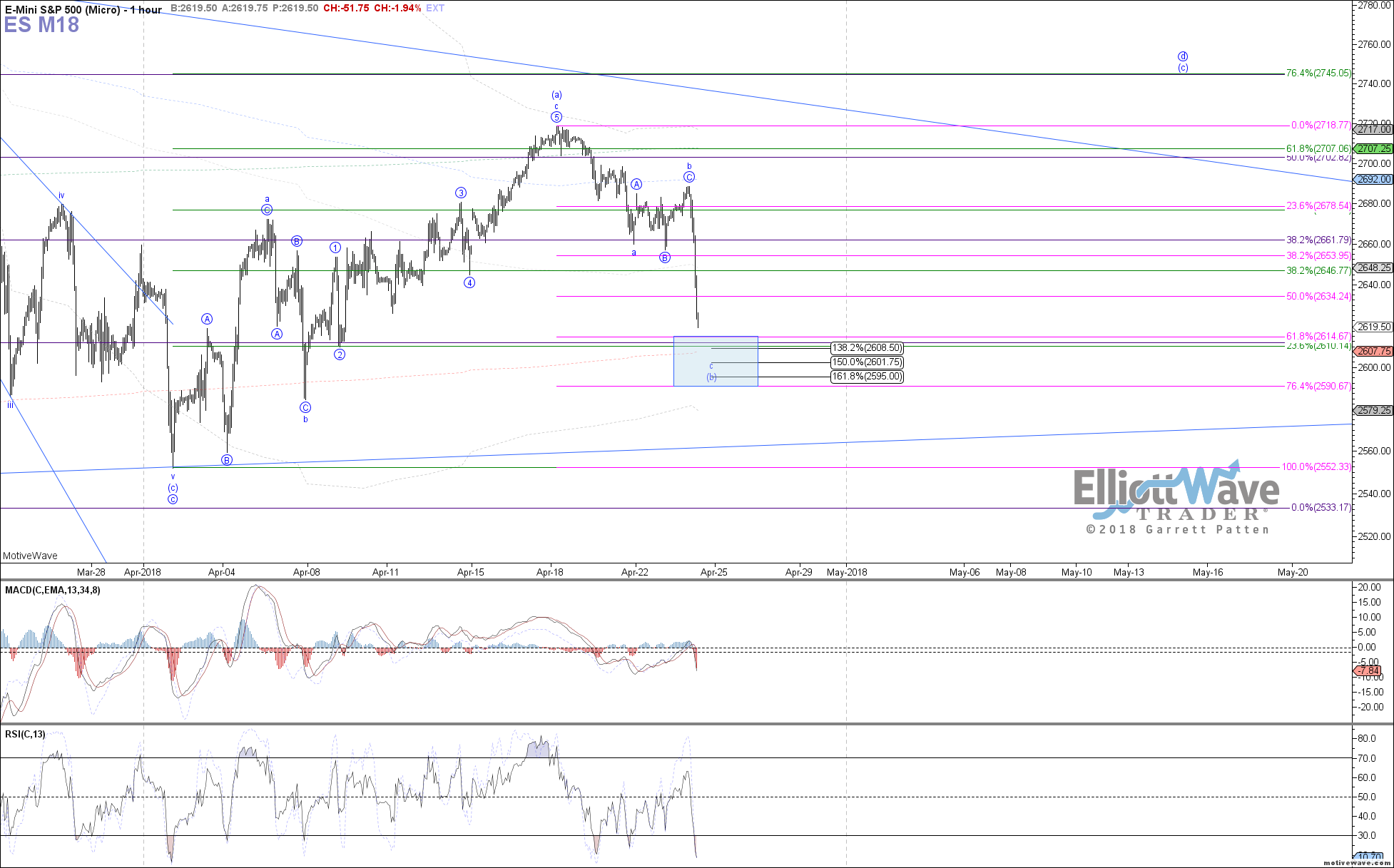Click the 161.8%(2595.00) extension label
1394x868 pixels.
click(867, 377)
